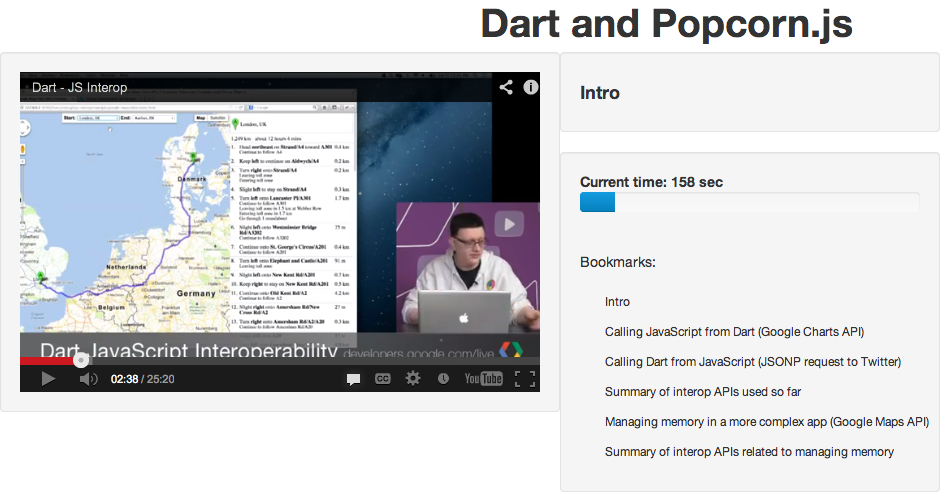Click the Intro chapter heading panel
This screenshot has width=946, height=500.
tap(749, 92)
